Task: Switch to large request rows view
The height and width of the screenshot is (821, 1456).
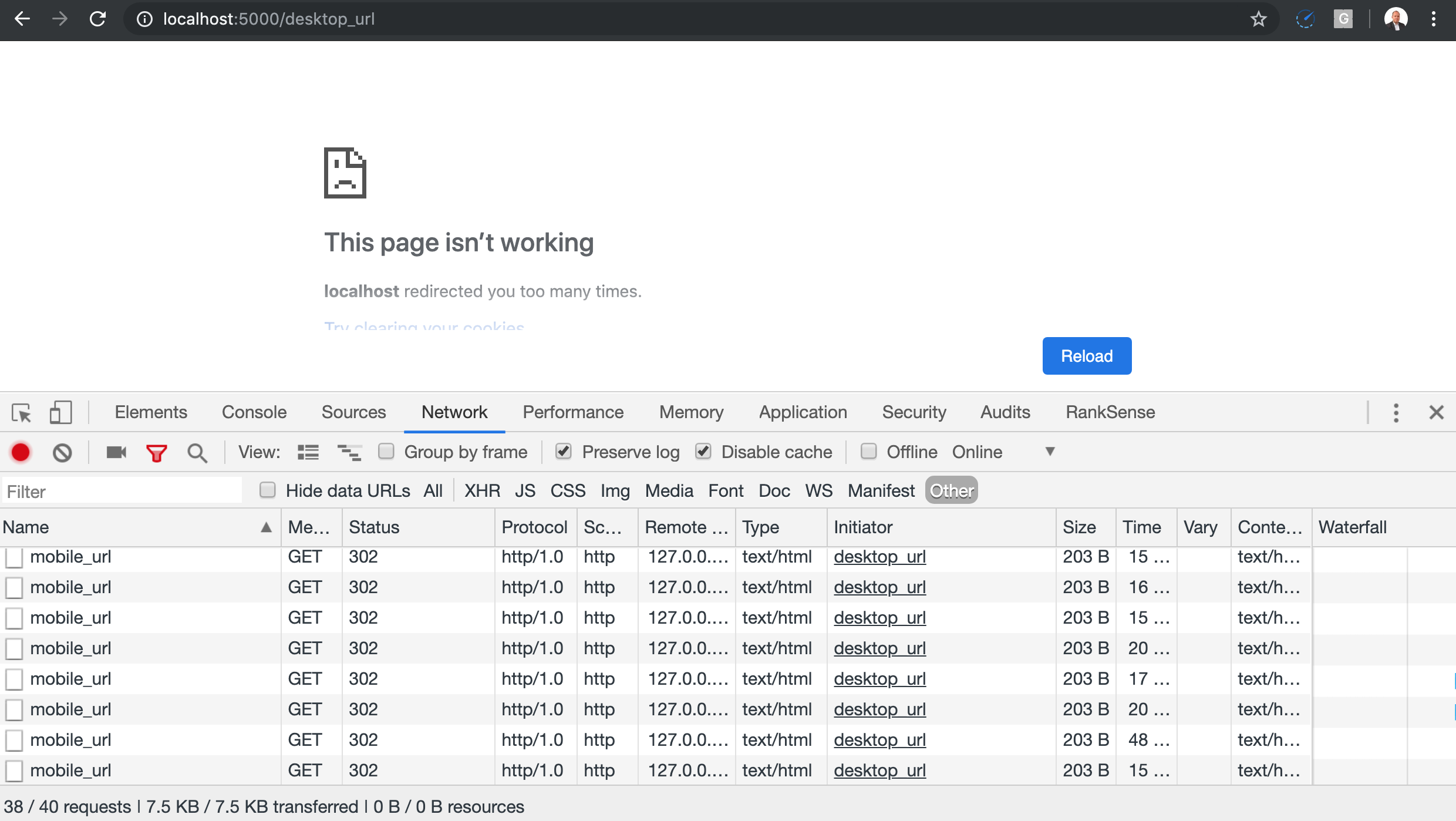Action: [308, 452]
